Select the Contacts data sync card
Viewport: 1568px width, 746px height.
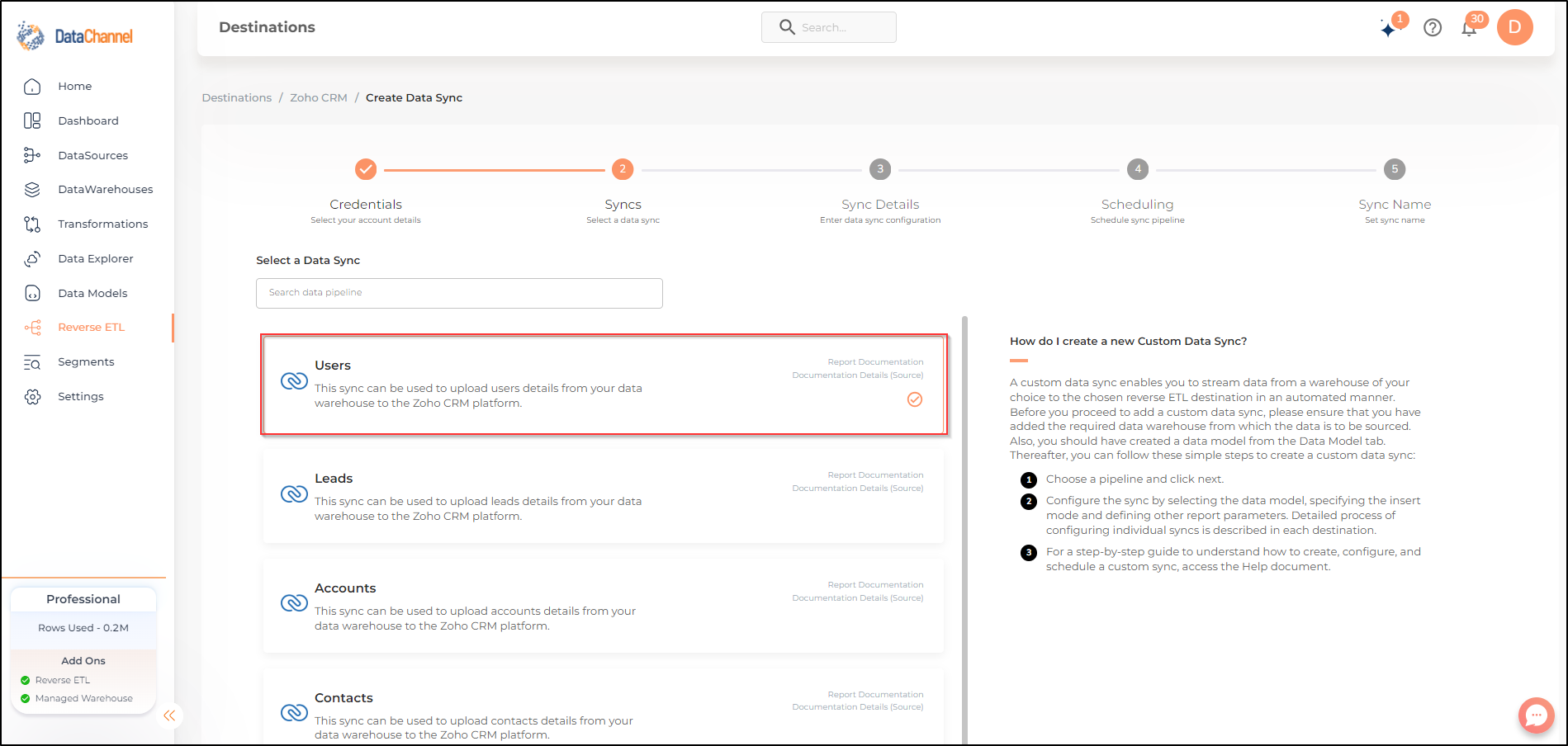coord(604,707)
